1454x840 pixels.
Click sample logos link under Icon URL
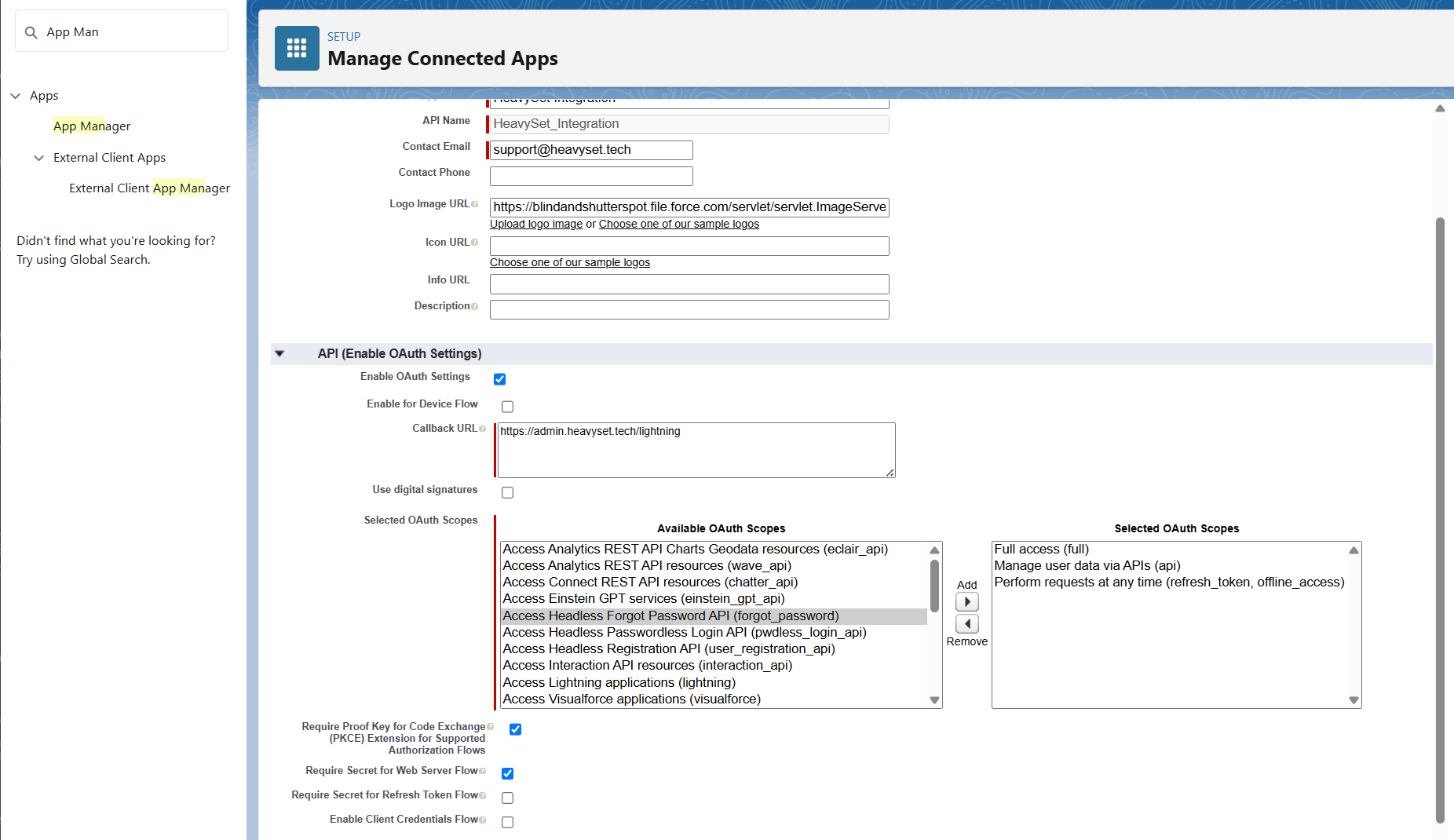click(570, 263)
